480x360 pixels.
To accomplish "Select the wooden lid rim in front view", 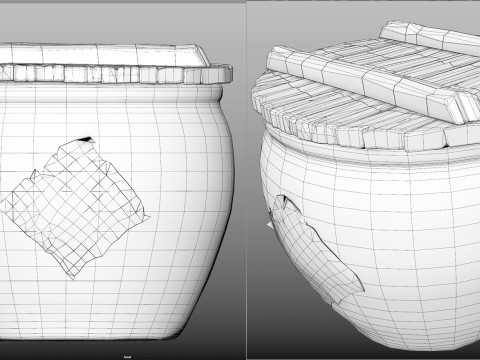I will tap(116, 74).
